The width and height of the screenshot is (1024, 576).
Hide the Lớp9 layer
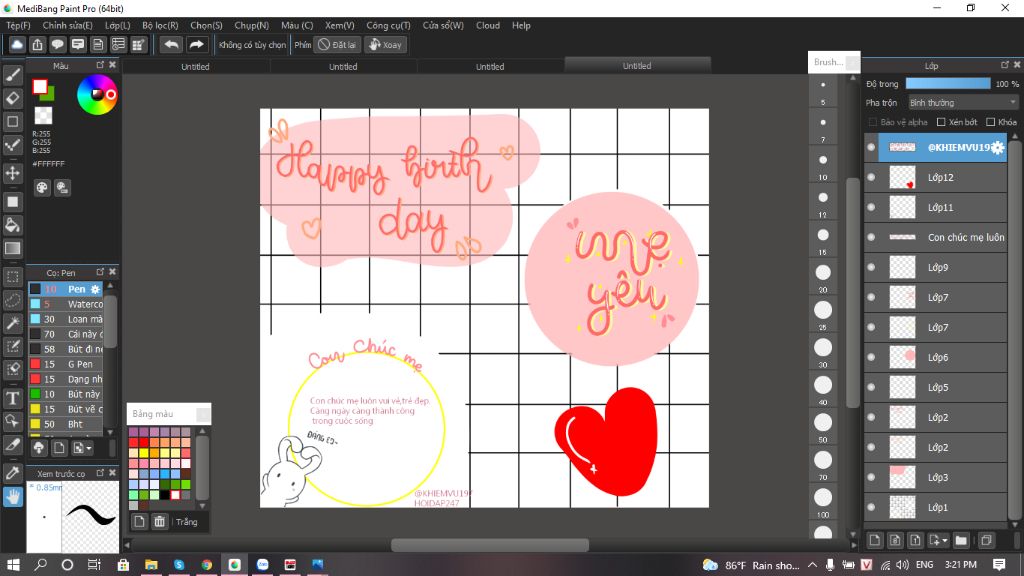tap(871, 267)
